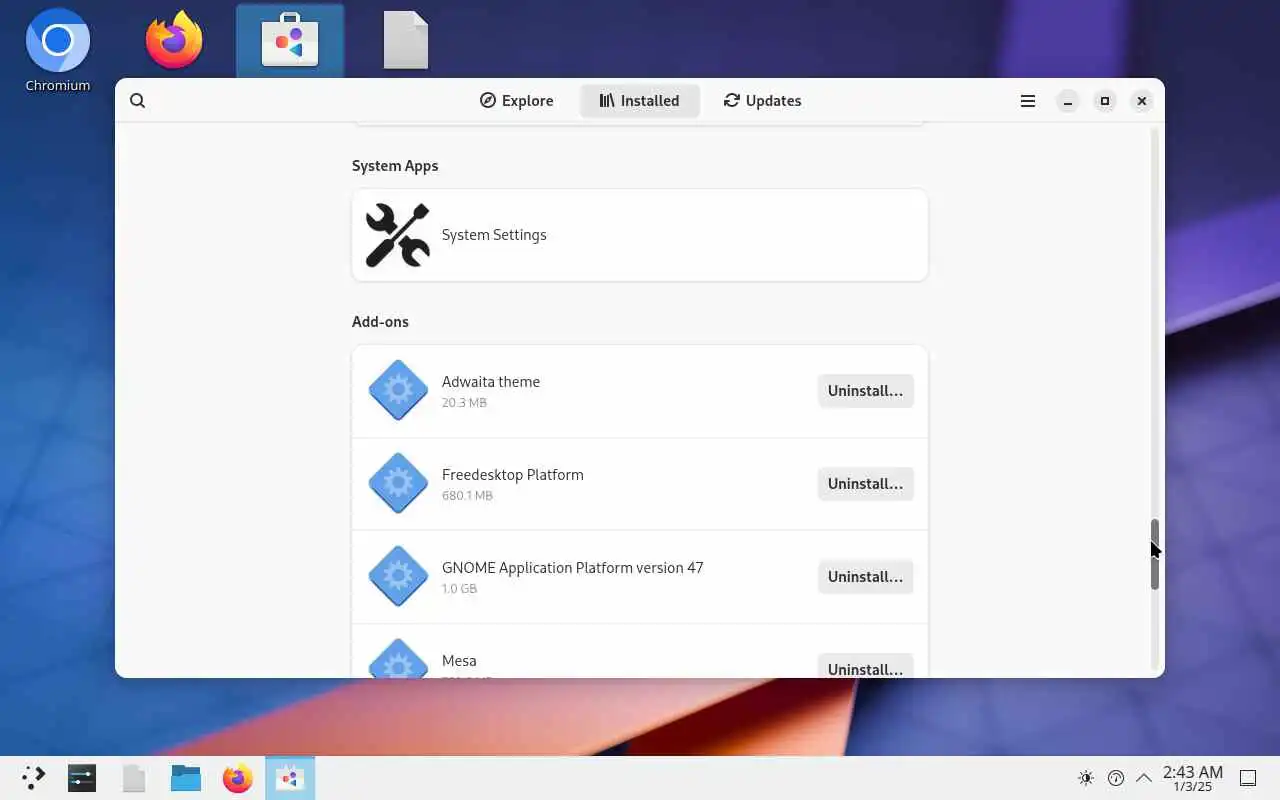Switch to the Installed tab
The image size is (1280, 800).
[639, 101]
